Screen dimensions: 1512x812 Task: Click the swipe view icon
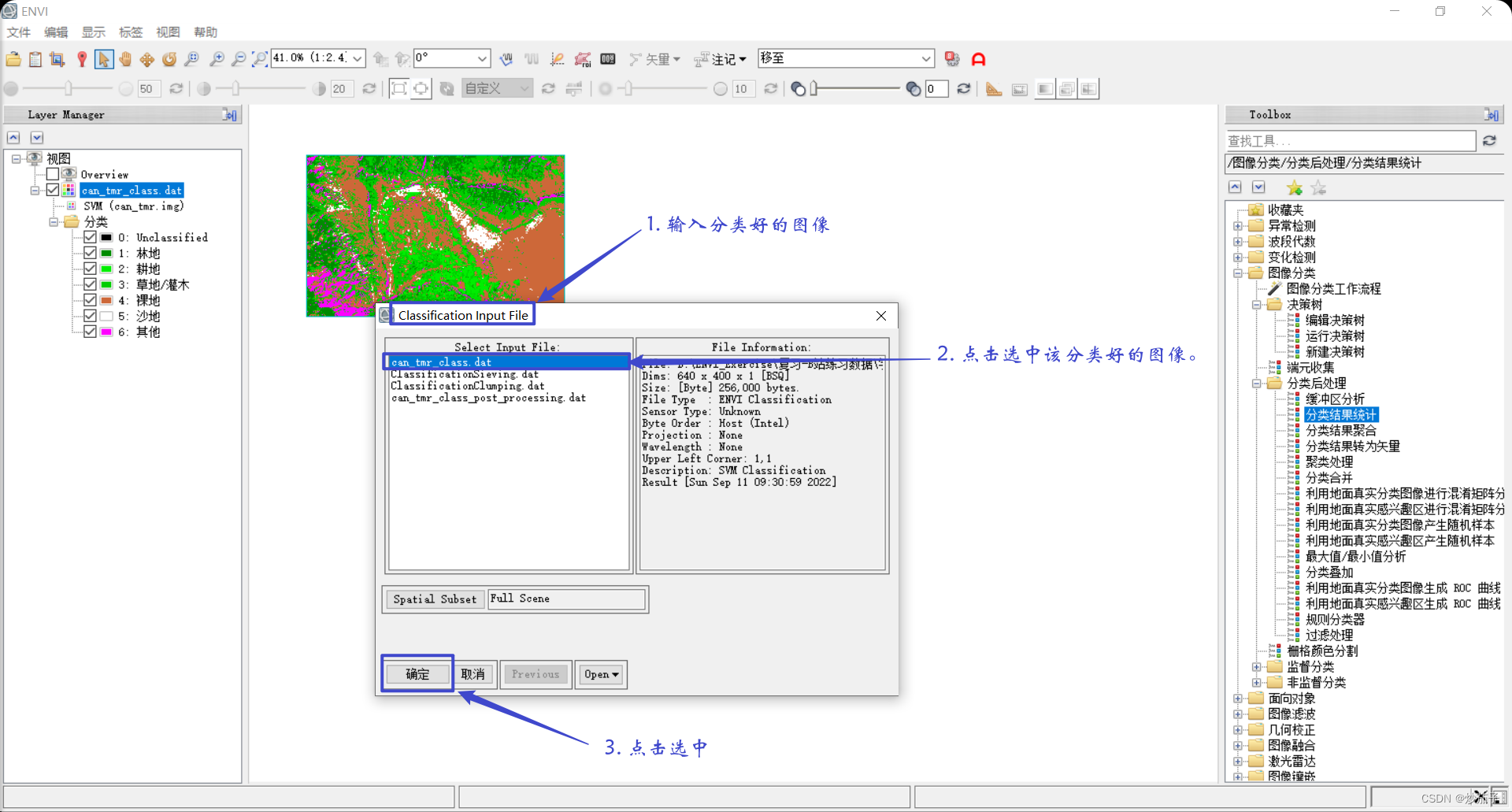coord(1088,89)
